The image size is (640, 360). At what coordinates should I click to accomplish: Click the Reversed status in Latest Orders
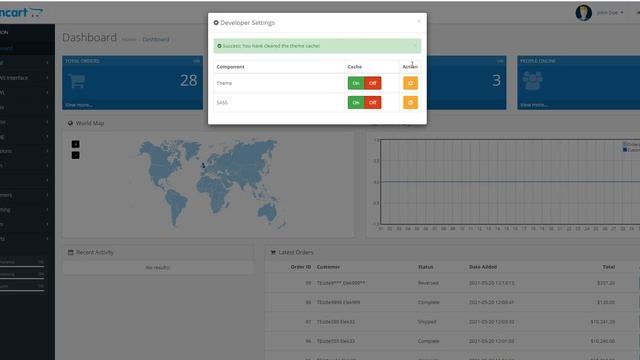[x=428, y=283]
